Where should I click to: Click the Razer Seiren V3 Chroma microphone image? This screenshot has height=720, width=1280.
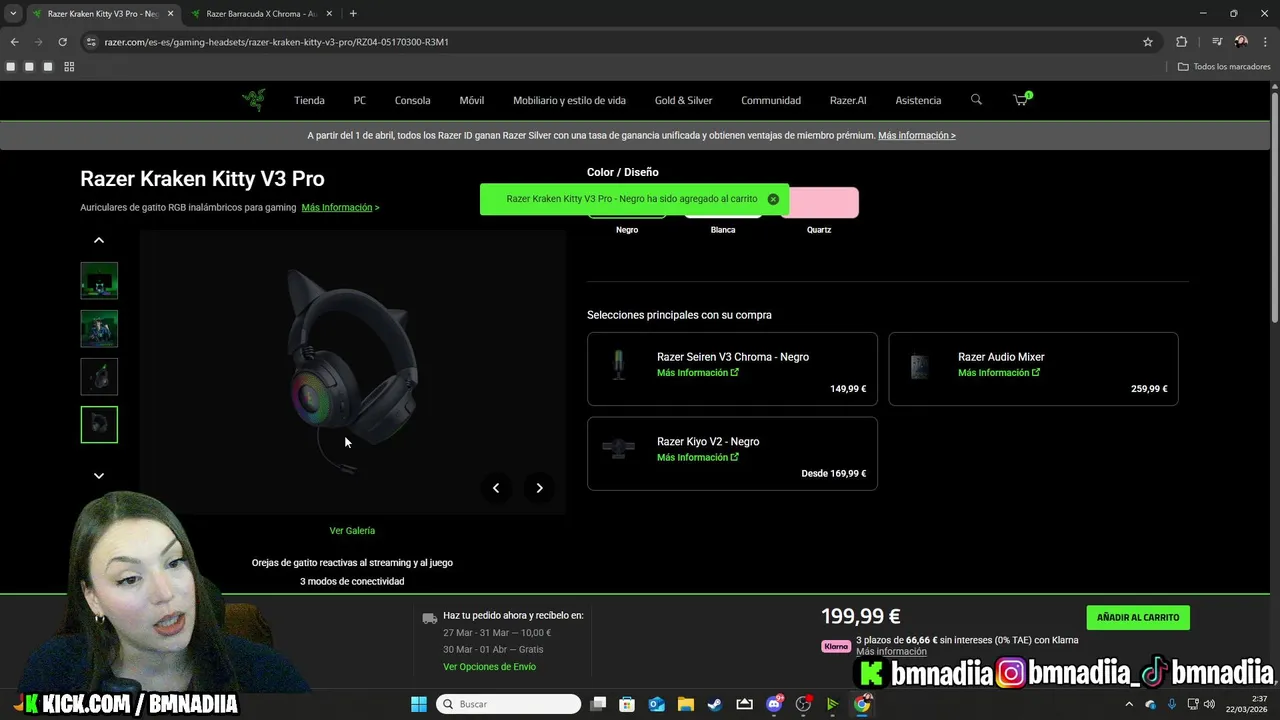click(x=619, y=366)
